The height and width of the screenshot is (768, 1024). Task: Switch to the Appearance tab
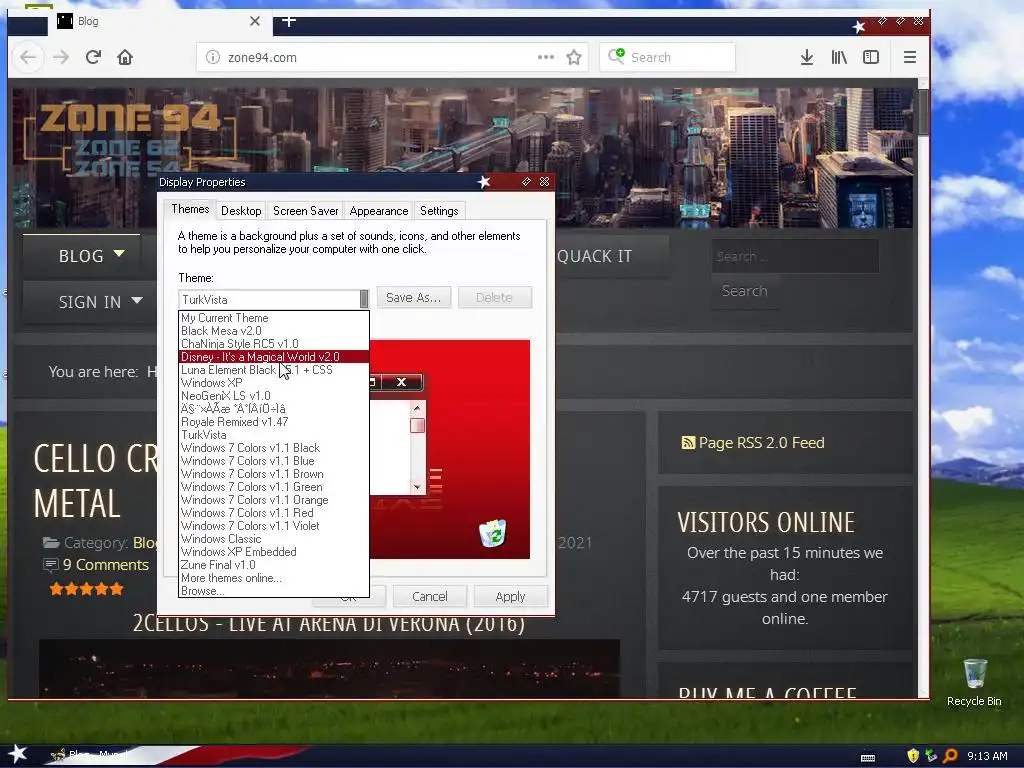[379, 211]
